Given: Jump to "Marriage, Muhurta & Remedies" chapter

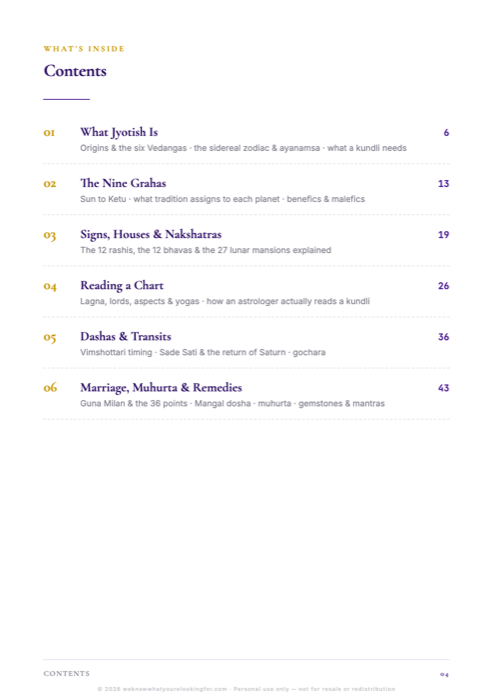Looking at the screenshot, I should (x=161, y=388).
